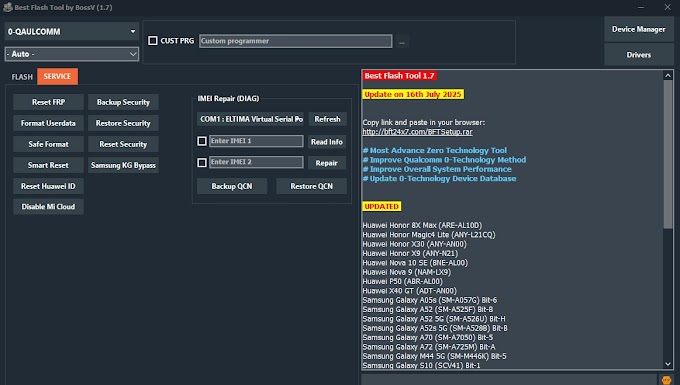Refresh the COM port list
The height and width of the screenshot is (385, 680).
point(327,119)
